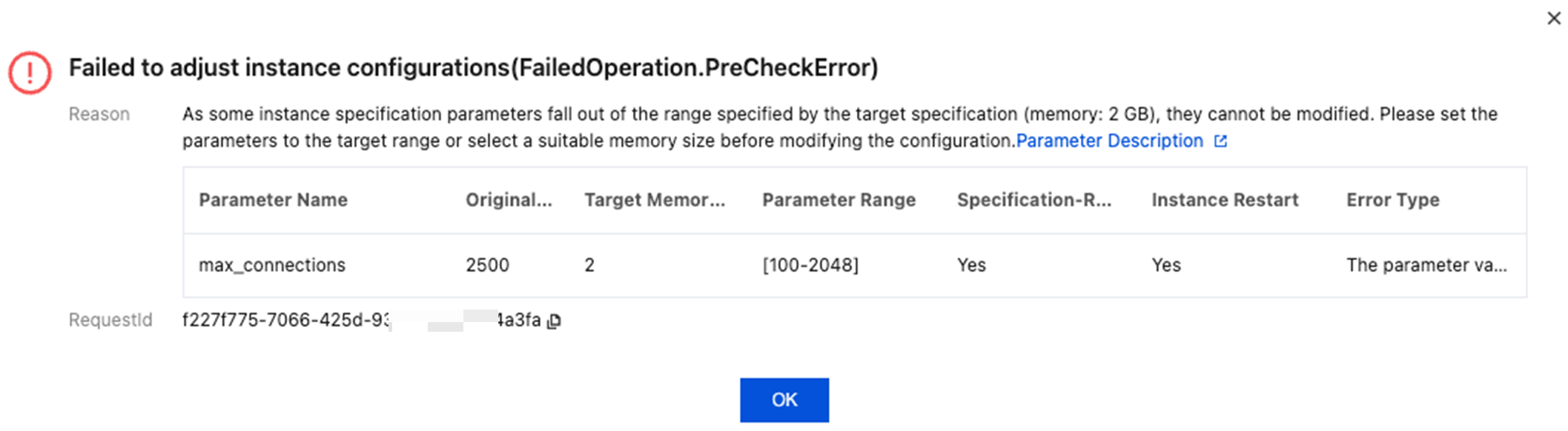The image size is (1568, 431).
Task: Copy the RequestId using the copy icon
Action: coord(554,321)
